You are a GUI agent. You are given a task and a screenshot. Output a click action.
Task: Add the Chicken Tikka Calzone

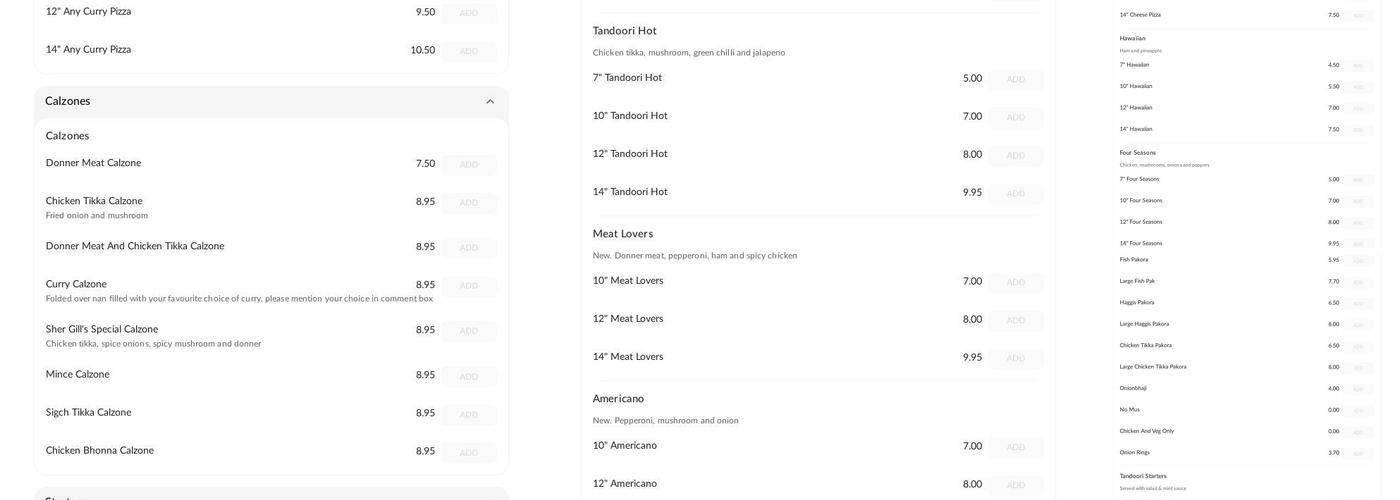point(468,203)
